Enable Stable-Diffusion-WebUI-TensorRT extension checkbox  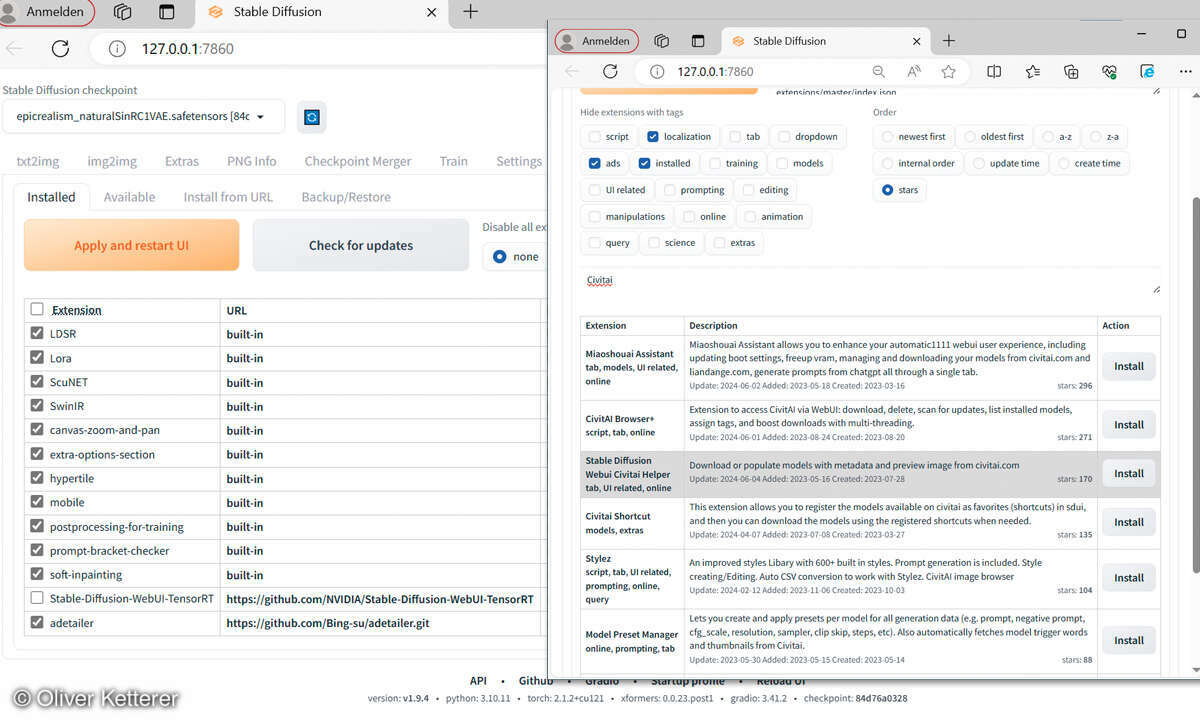pyautogui.click(x=37, y=598)
